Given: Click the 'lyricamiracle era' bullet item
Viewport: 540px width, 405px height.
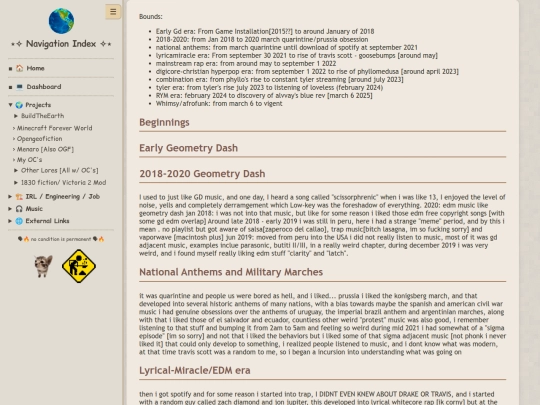Looking at the screenshot, I should 297,55.
